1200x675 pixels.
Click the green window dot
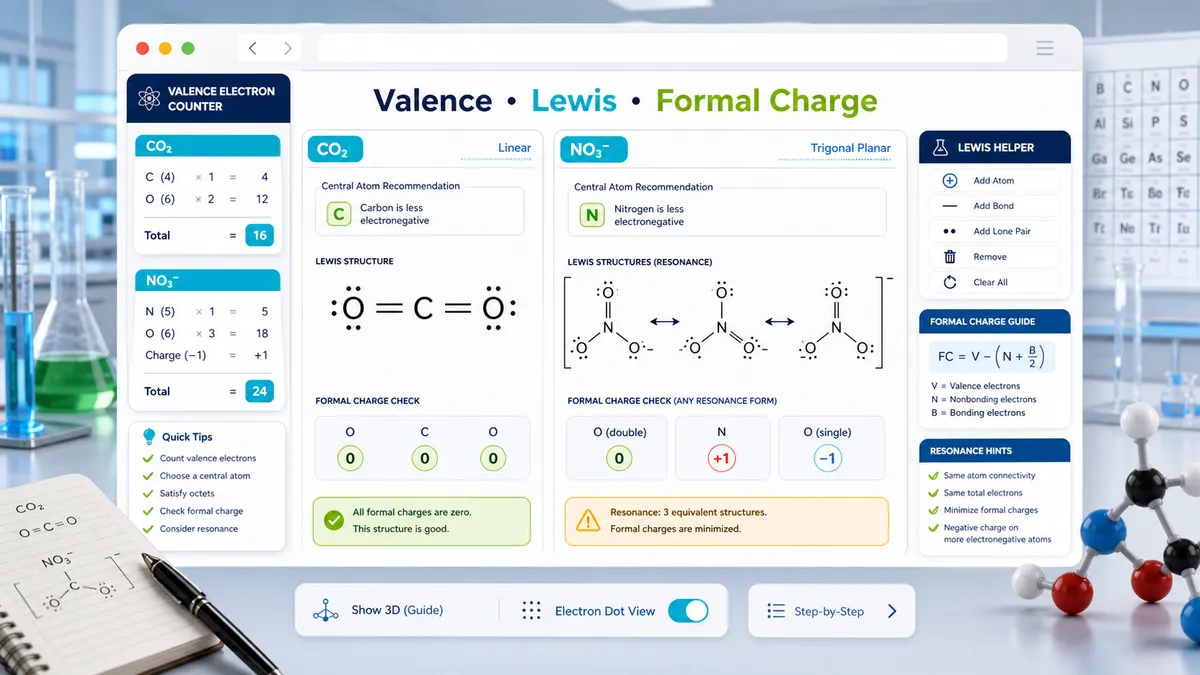point(188,48)
